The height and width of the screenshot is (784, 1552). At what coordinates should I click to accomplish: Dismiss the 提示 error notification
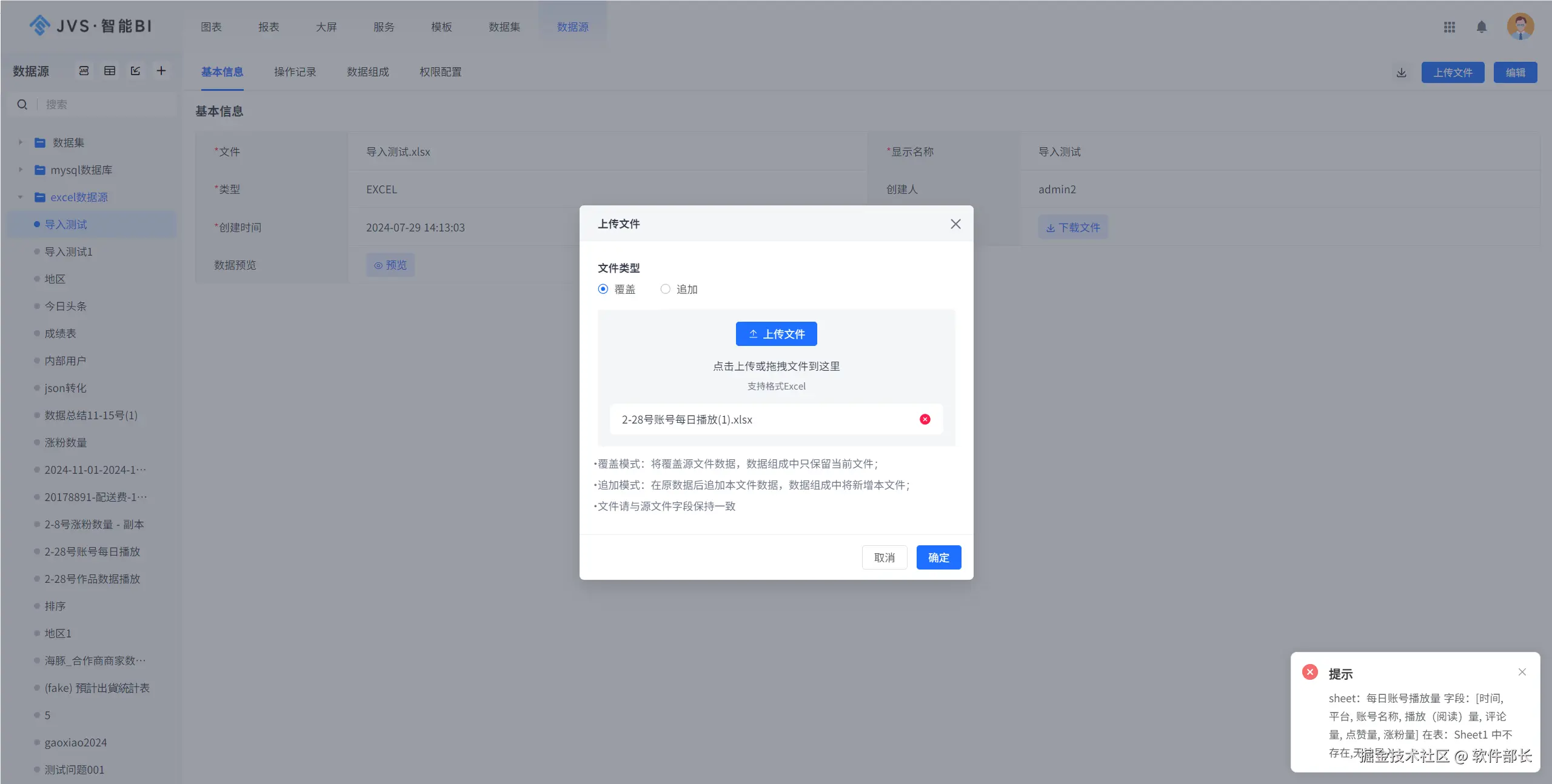[x=1522, y=672]
